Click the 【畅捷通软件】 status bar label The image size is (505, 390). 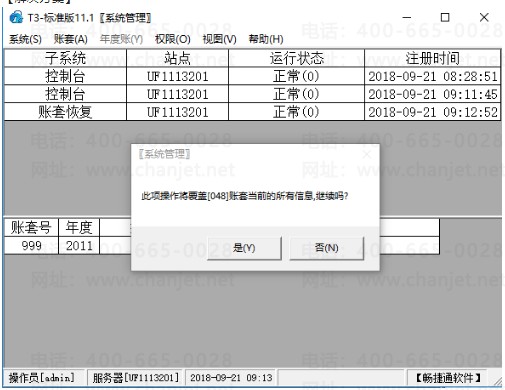pyautogui.click(x=448, y=378)
